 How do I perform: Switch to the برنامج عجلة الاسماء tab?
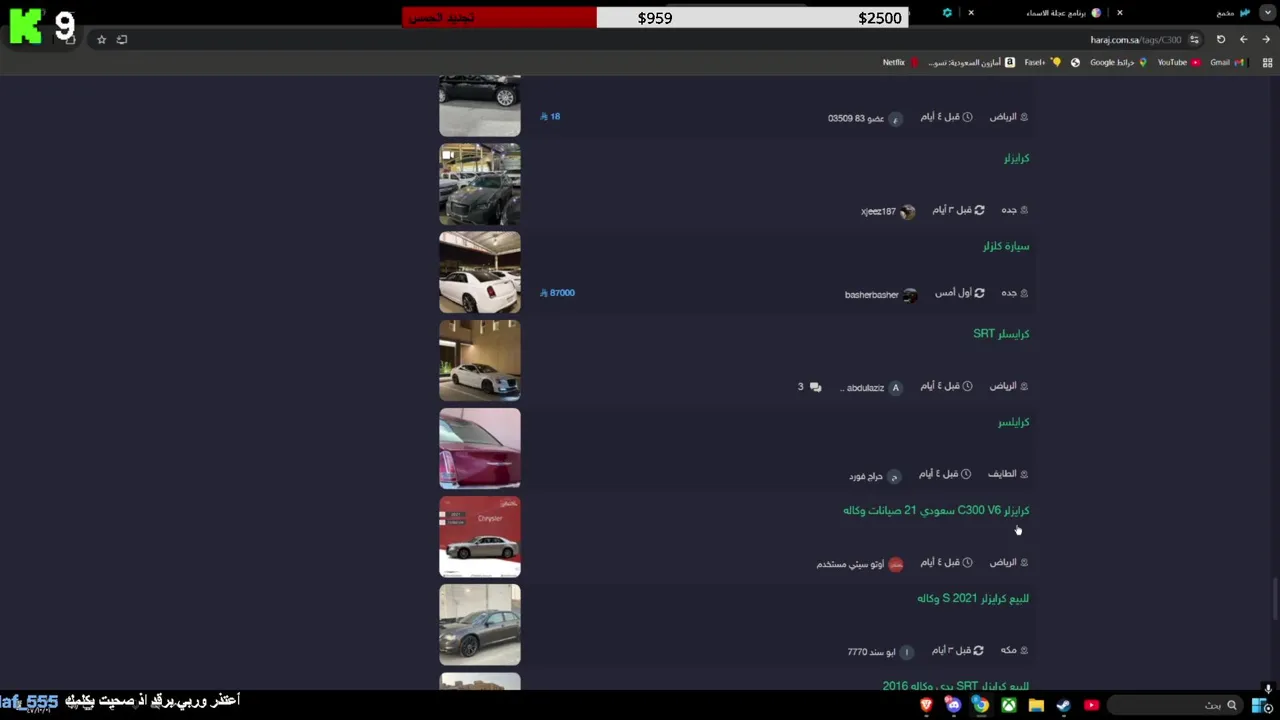(1063, 13)
